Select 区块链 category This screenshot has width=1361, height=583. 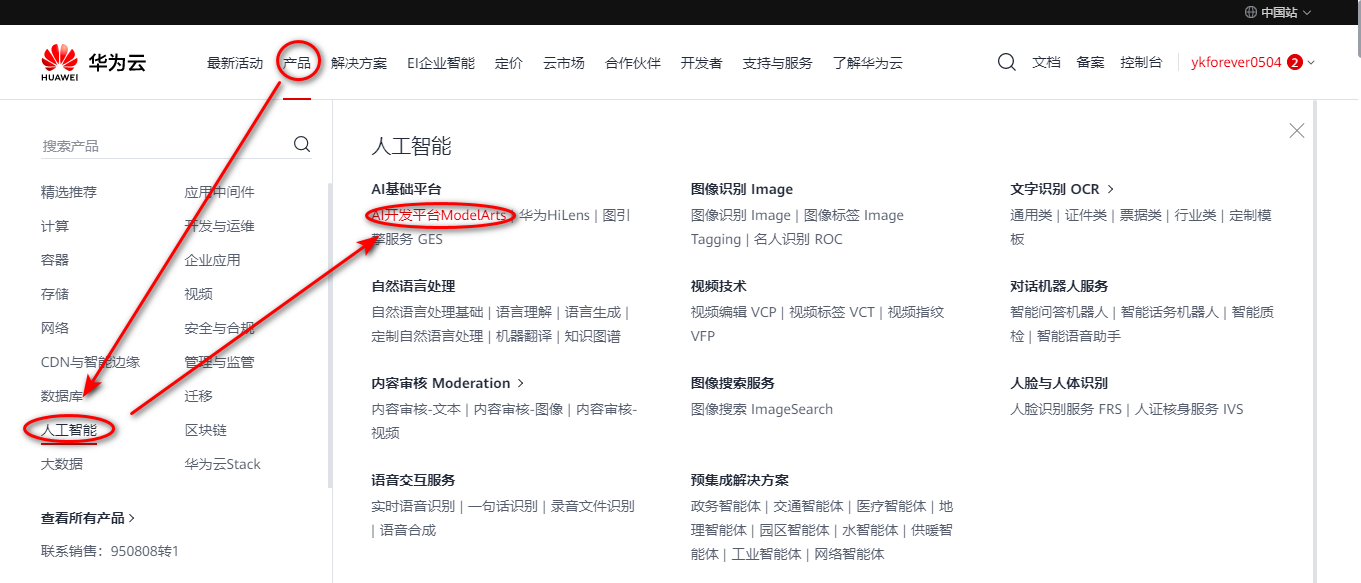[x=205, y=430]
